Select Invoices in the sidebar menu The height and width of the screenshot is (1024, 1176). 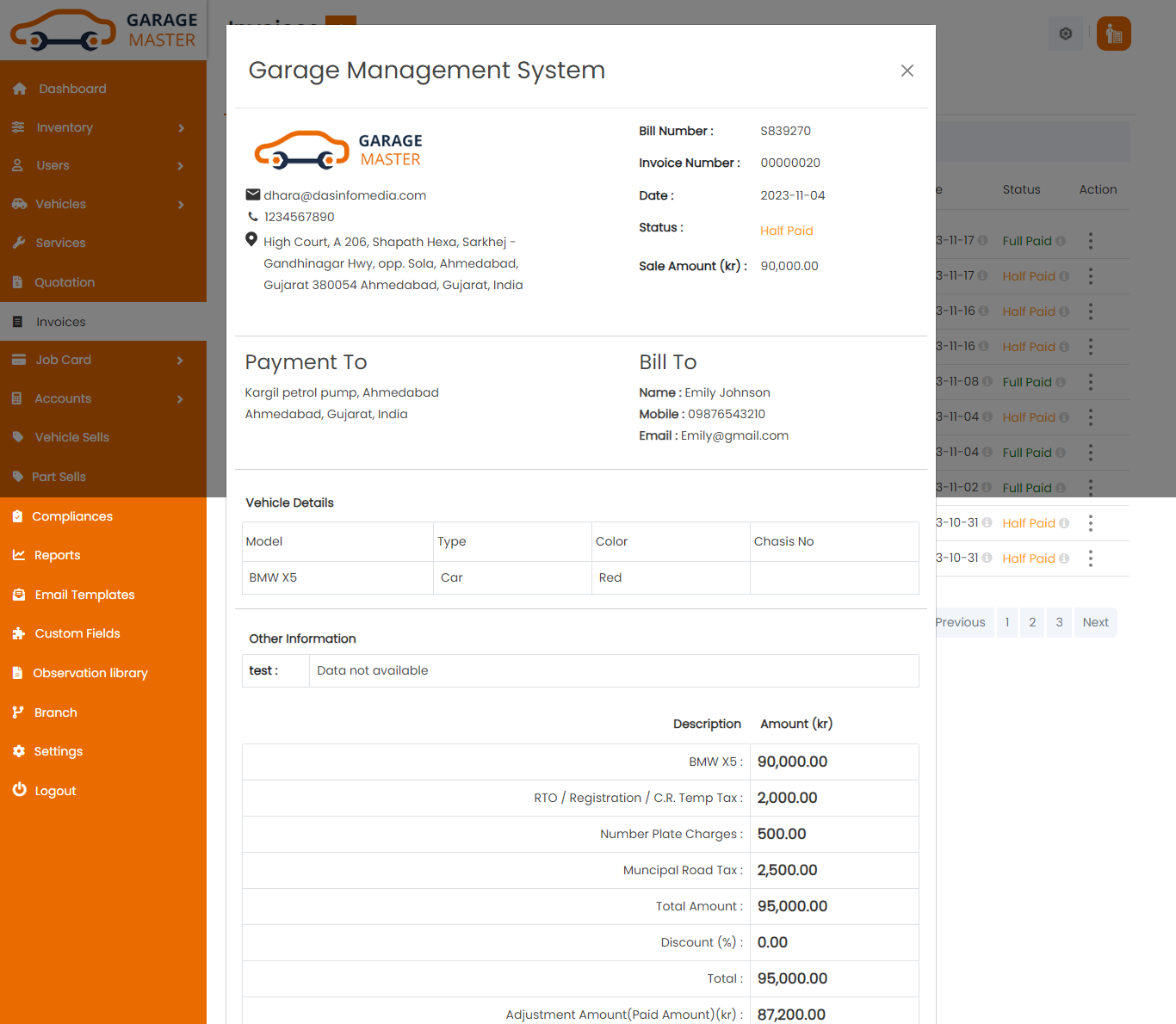[60, 321]
